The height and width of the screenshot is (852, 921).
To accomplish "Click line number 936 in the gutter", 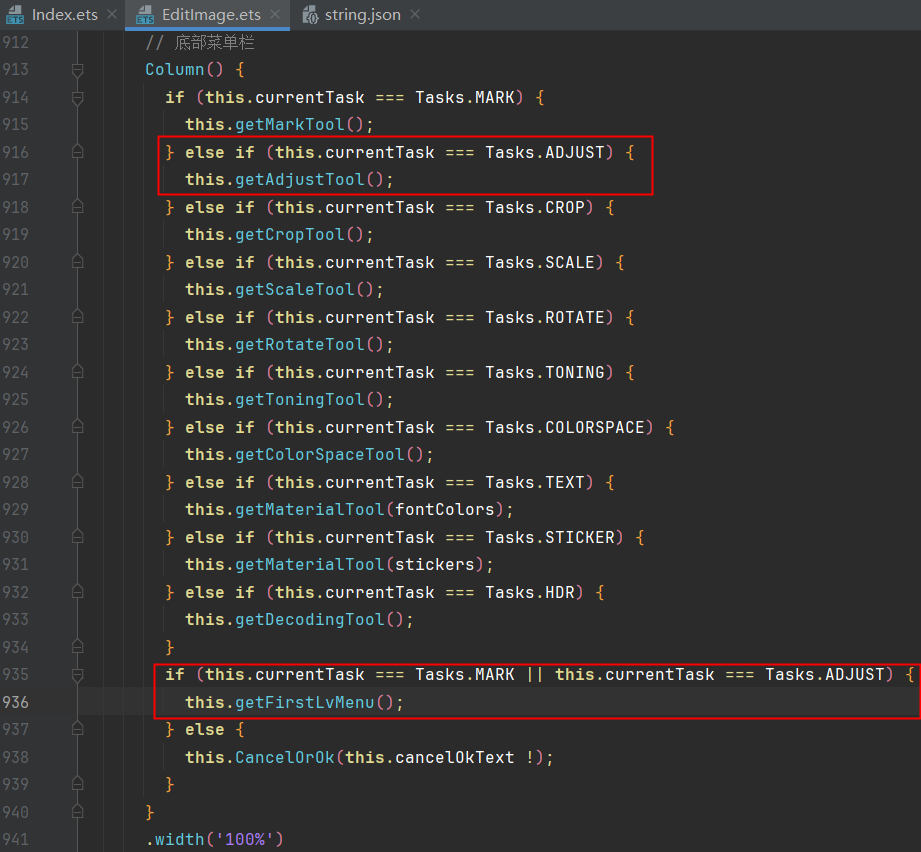I will 15,702.
